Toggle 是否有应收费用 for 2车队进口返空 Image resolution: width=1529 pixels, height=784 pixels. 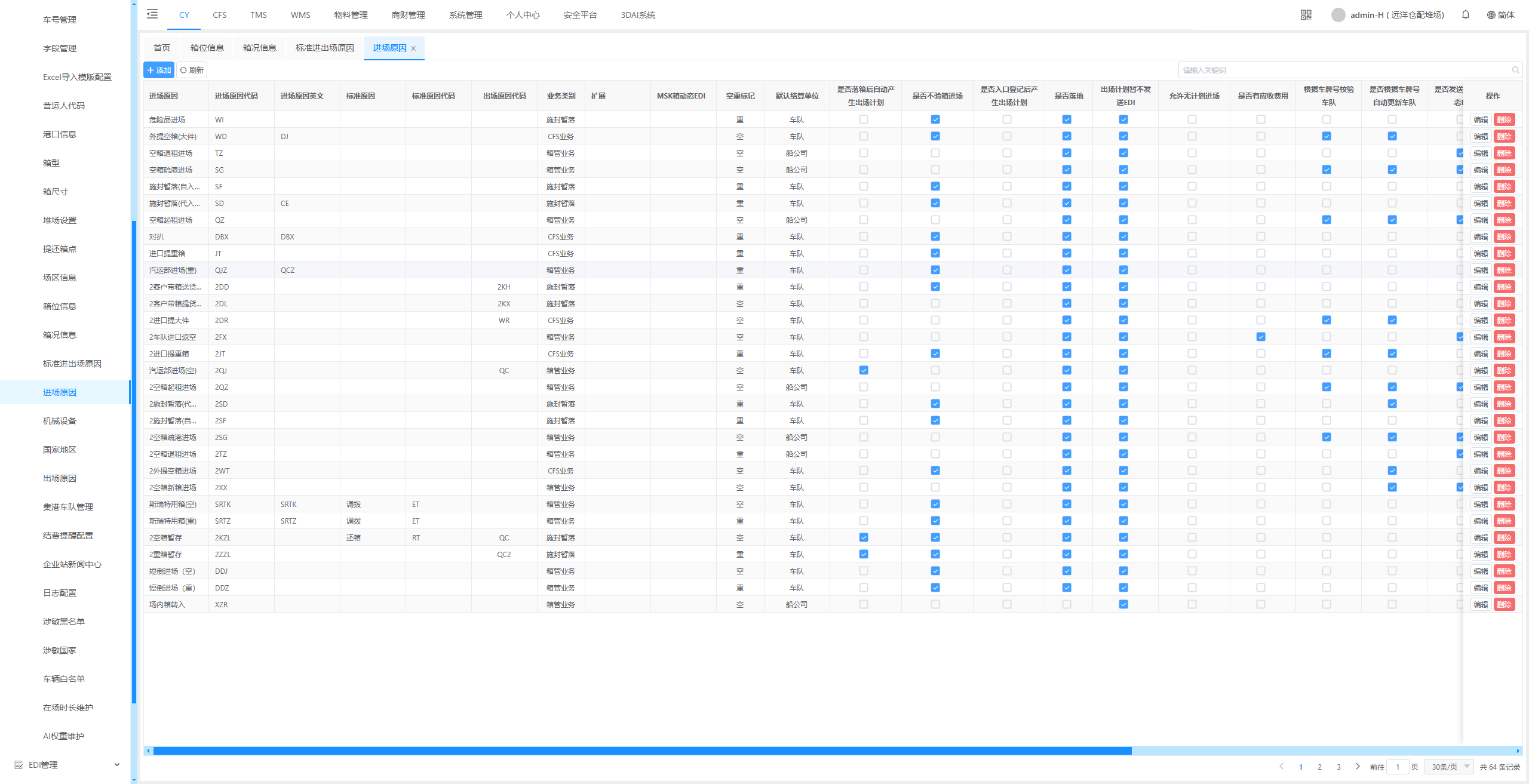[1261, 337]
